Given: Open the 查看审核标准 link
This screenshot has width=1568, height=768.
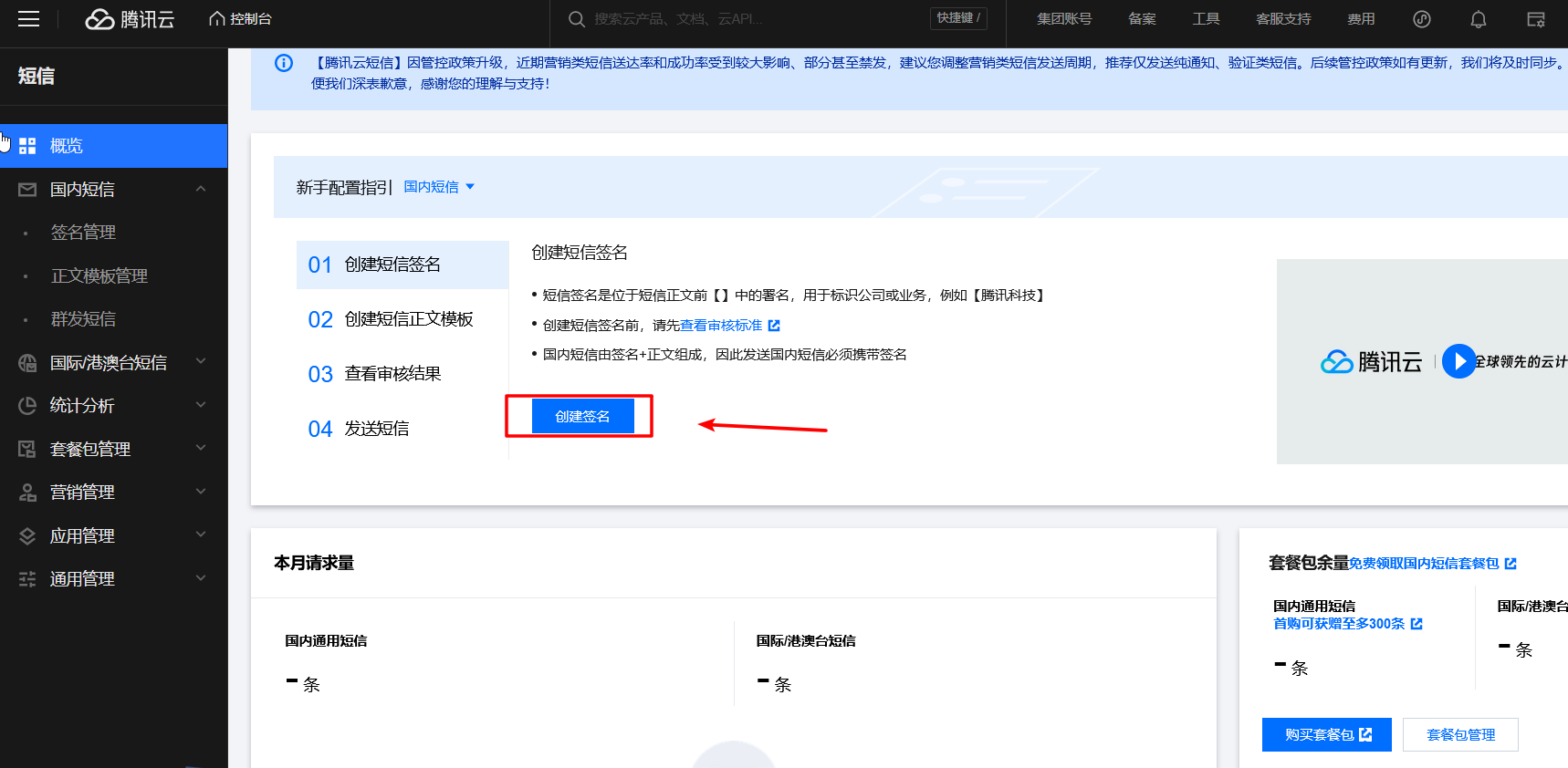Looking at the screenshot, I should (x=721, y=326).
